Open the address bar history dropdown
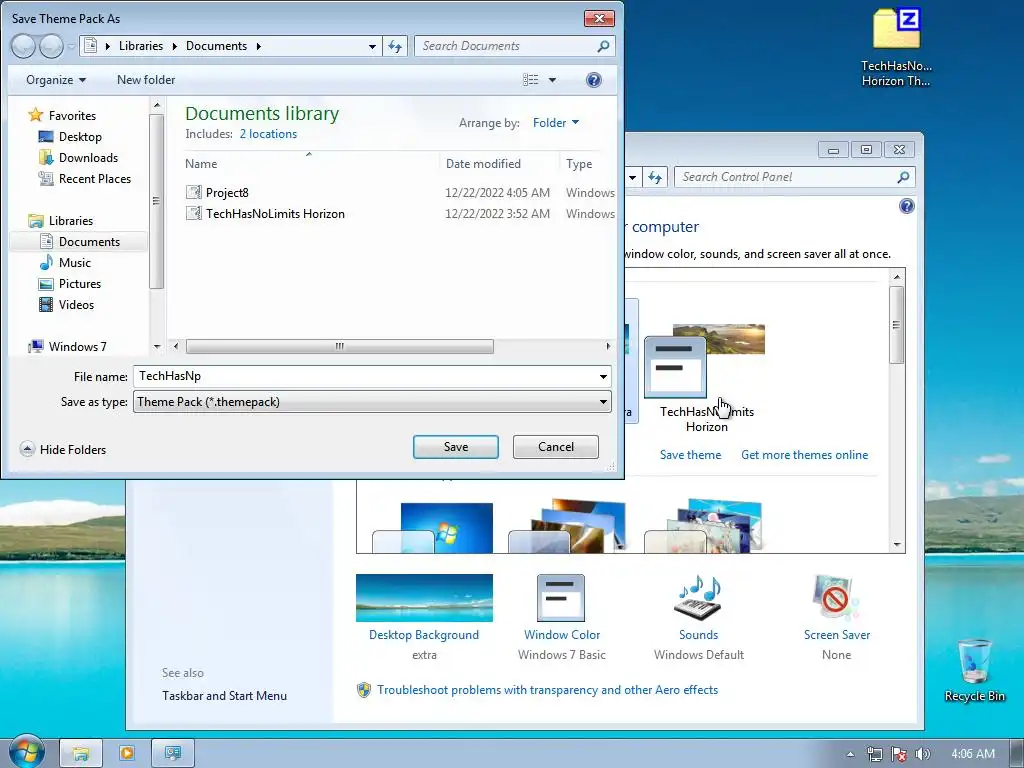 coord(372,46)
